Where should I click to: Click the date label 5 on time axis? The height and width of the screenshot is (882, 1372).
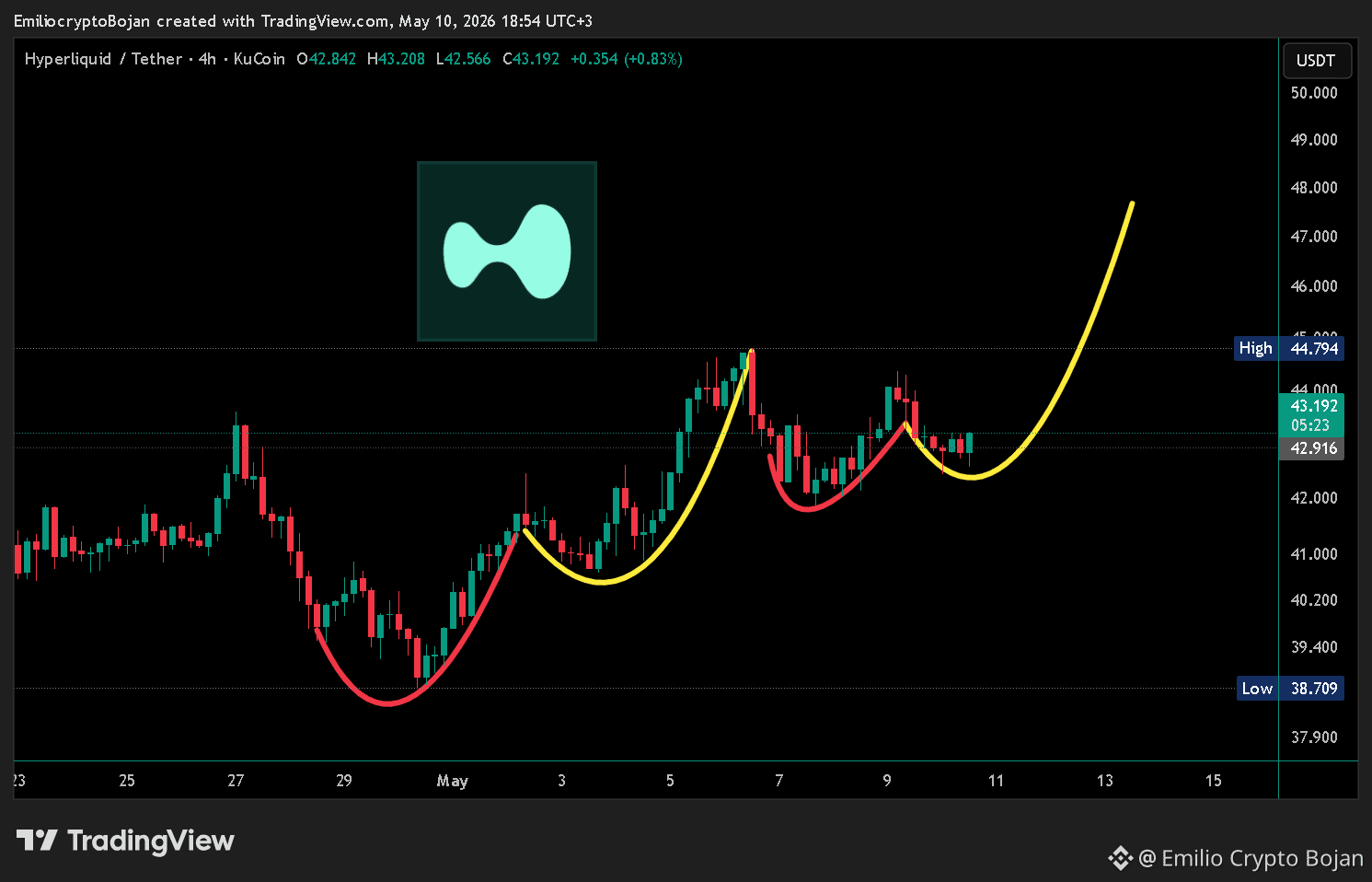coord(670,781)
